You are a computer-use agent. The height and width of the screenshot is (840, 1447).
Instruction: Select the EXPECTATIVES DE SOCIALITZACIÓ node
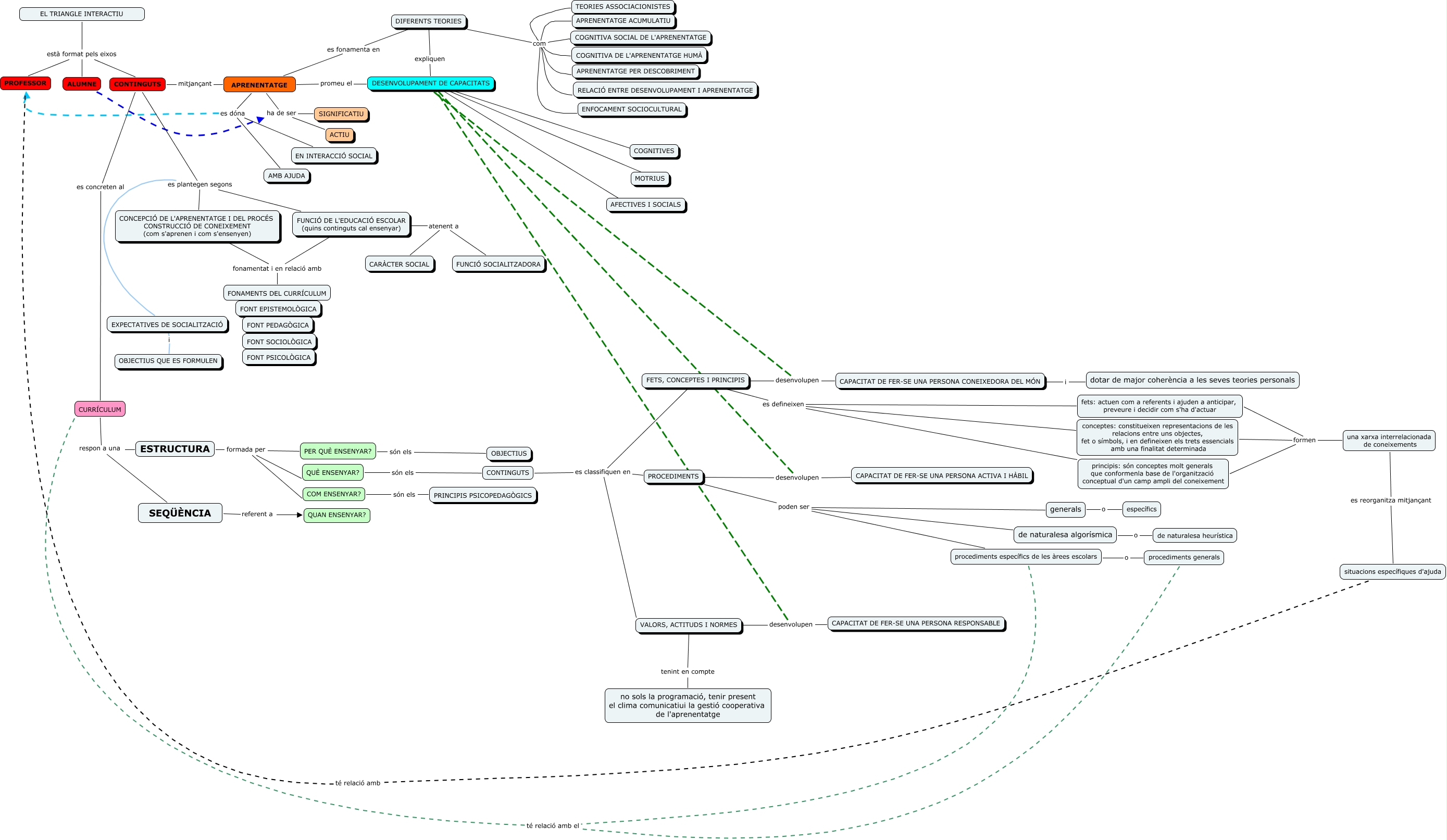click(x=167, y=324)
